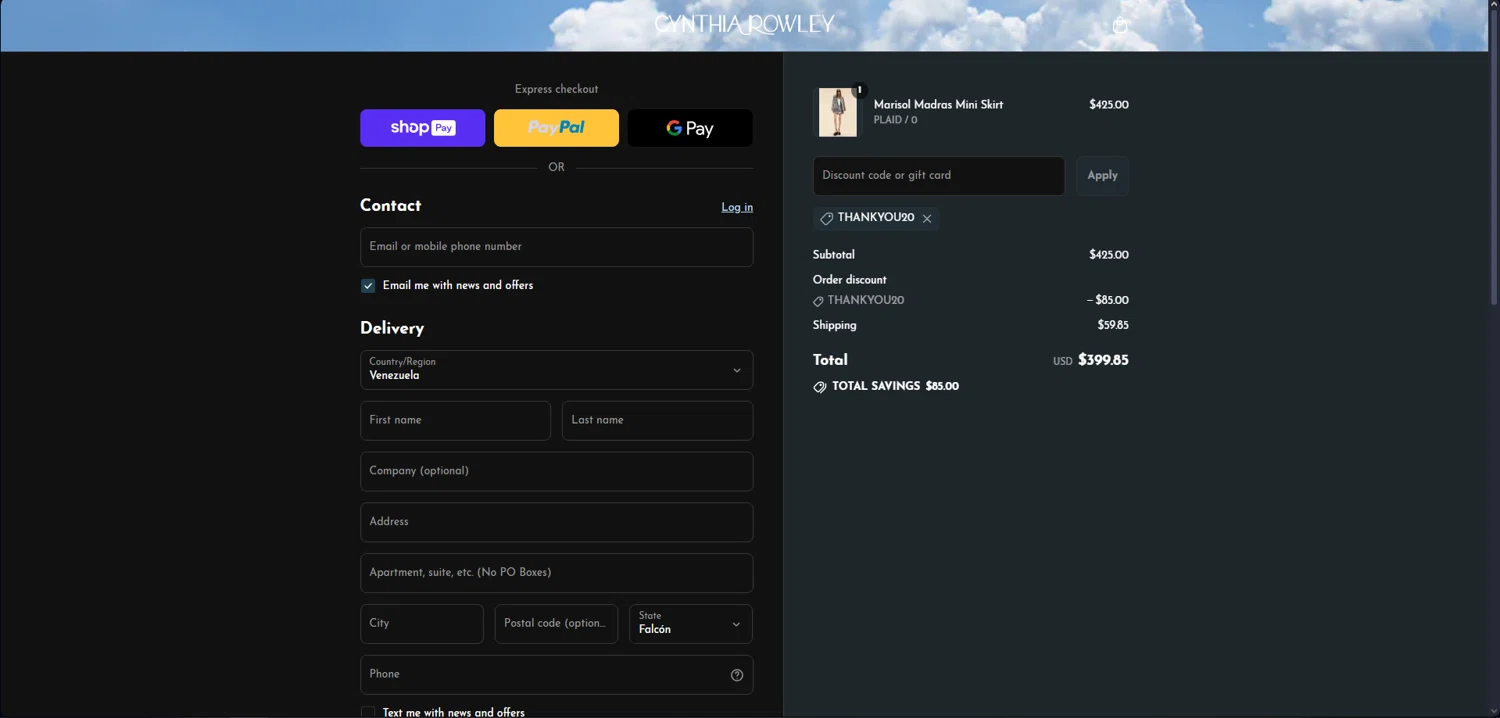Image resolution: width=1500 pixels, height=718 pixels.
Task: Click the Apartment, suite, etc. field
Action: pyautogui.click(x=556, y=573)
